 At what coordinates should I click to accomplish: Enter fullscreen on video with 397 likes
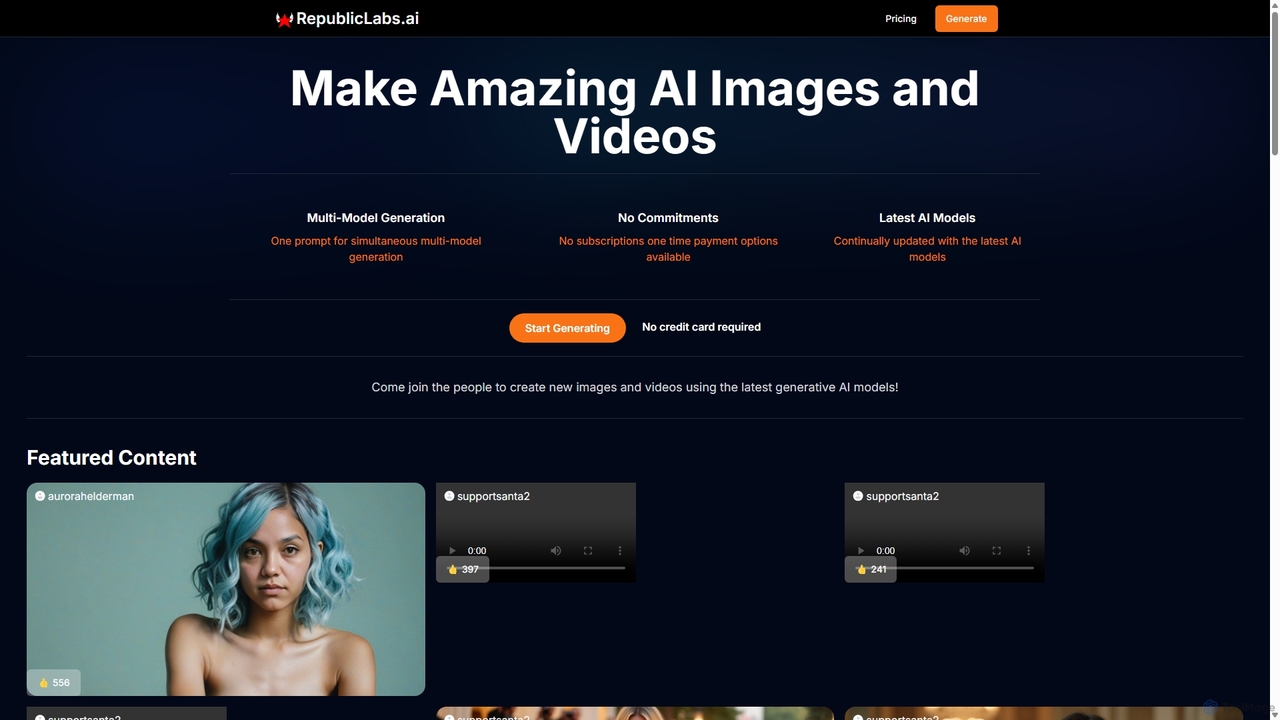click(588, 550)
